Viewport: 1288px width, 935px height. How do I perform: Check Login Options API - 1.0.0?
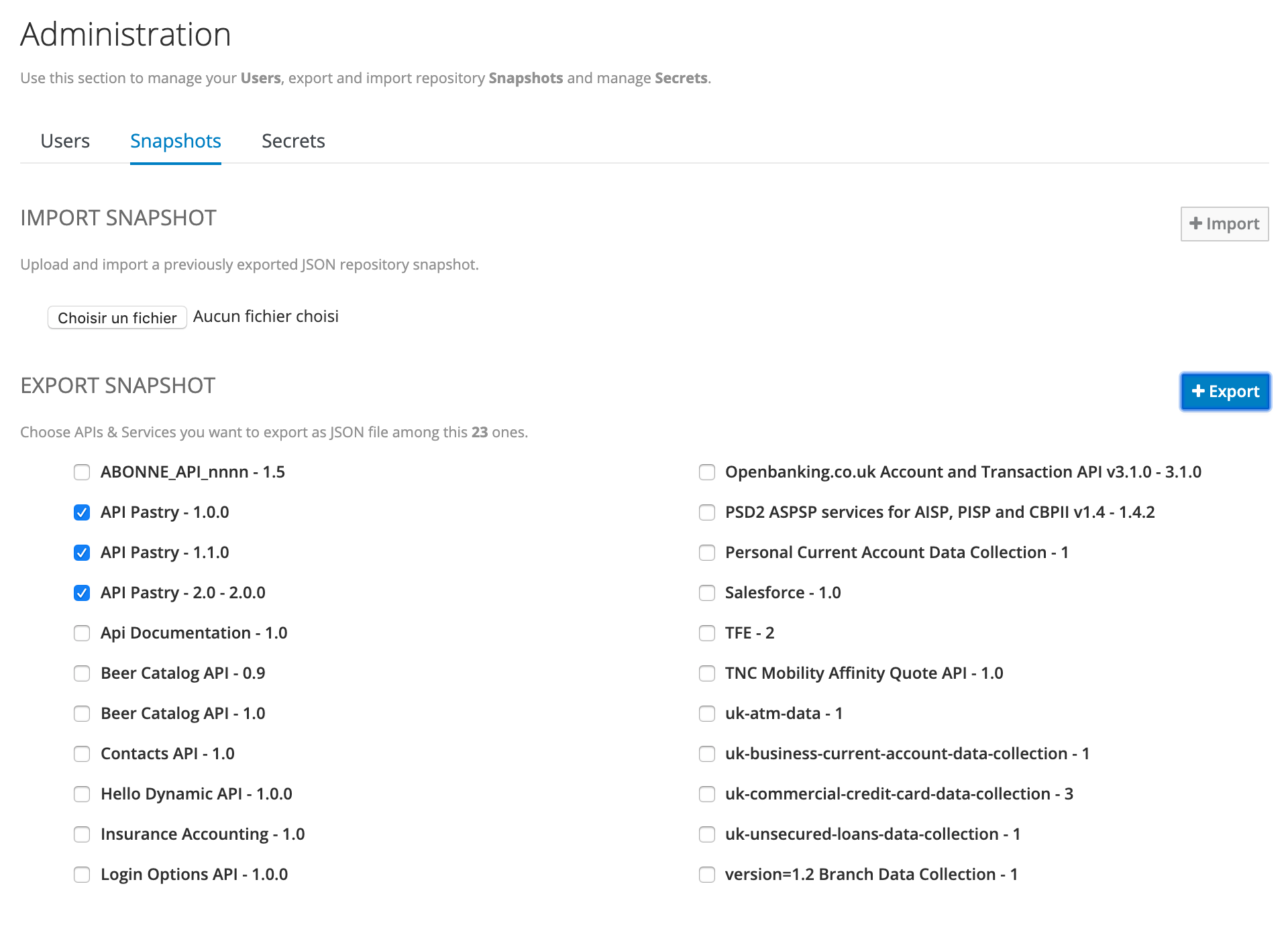point(81,874)
